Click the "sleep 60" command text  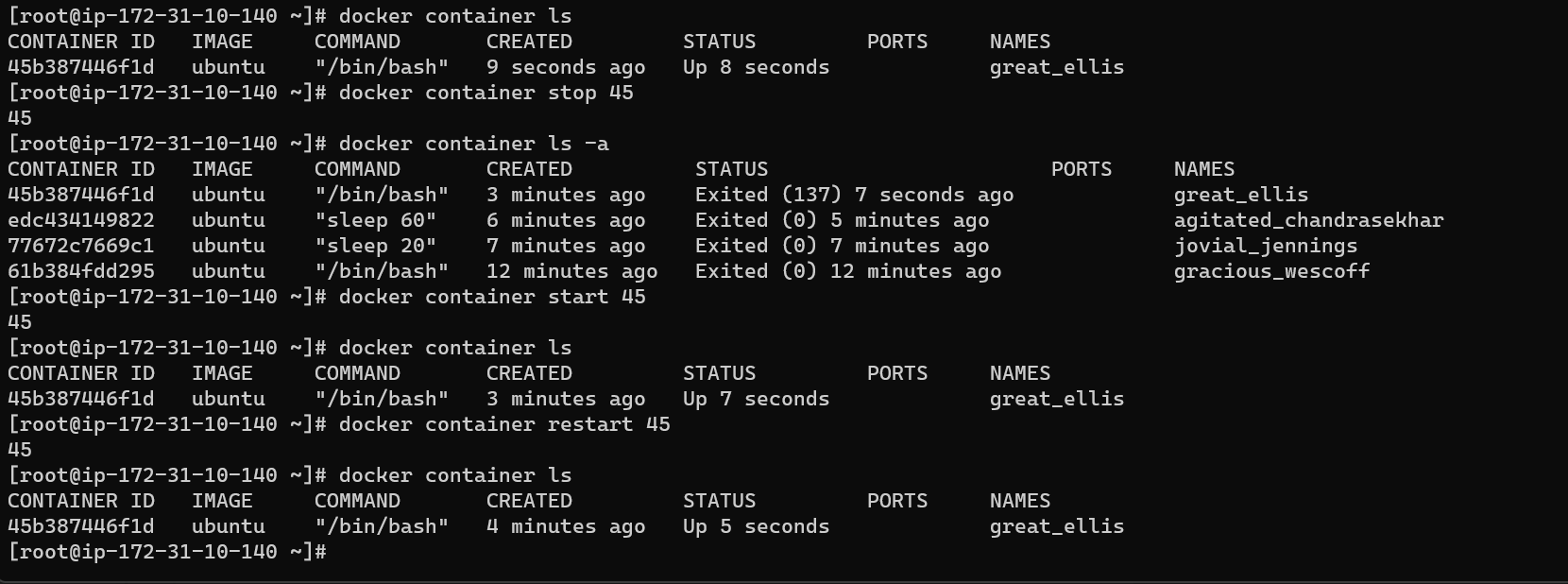pos(376,220)
